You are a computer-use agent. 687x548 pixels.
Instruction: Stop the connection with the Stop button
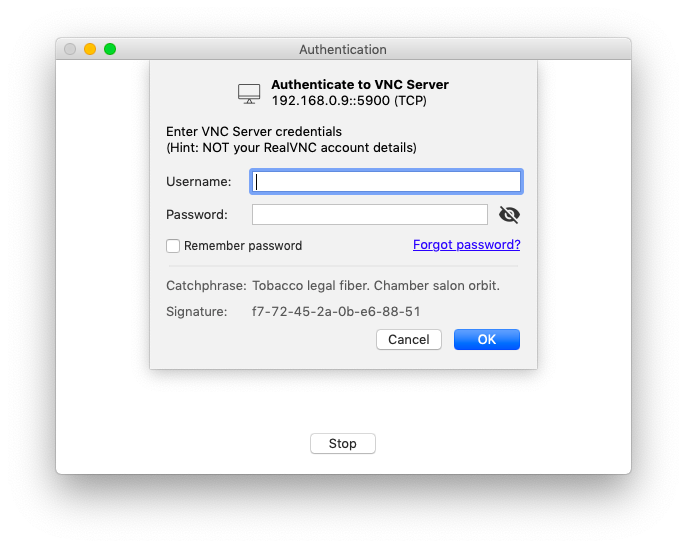[342, 443]
